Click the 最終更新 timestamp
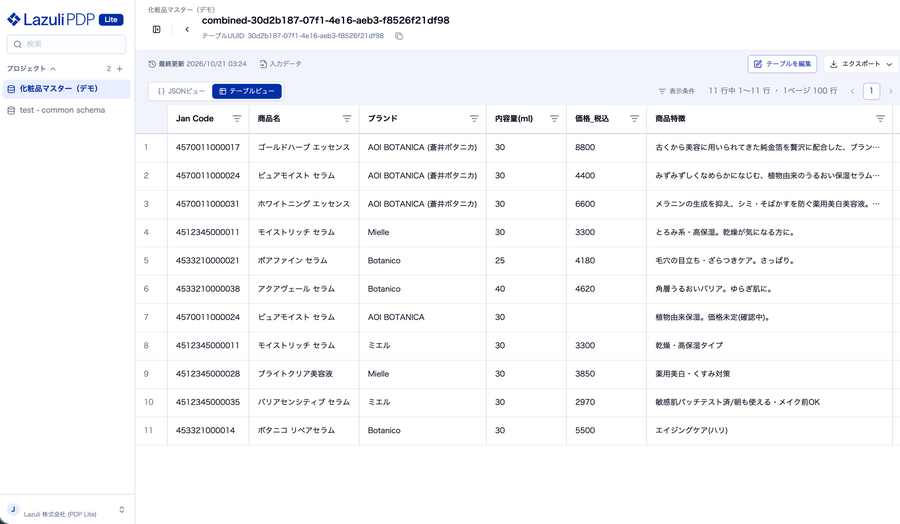 (197, 64)
